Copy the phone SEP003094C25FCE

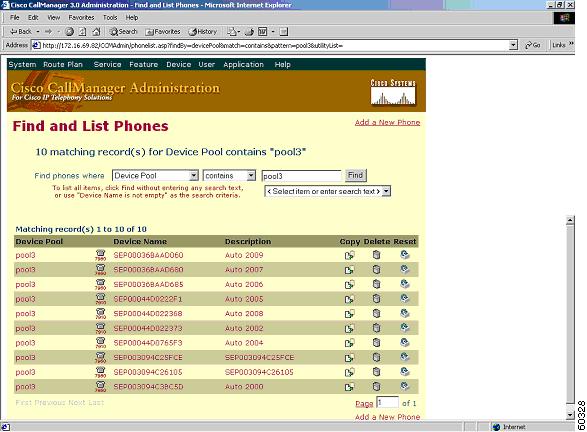[349, 358]
